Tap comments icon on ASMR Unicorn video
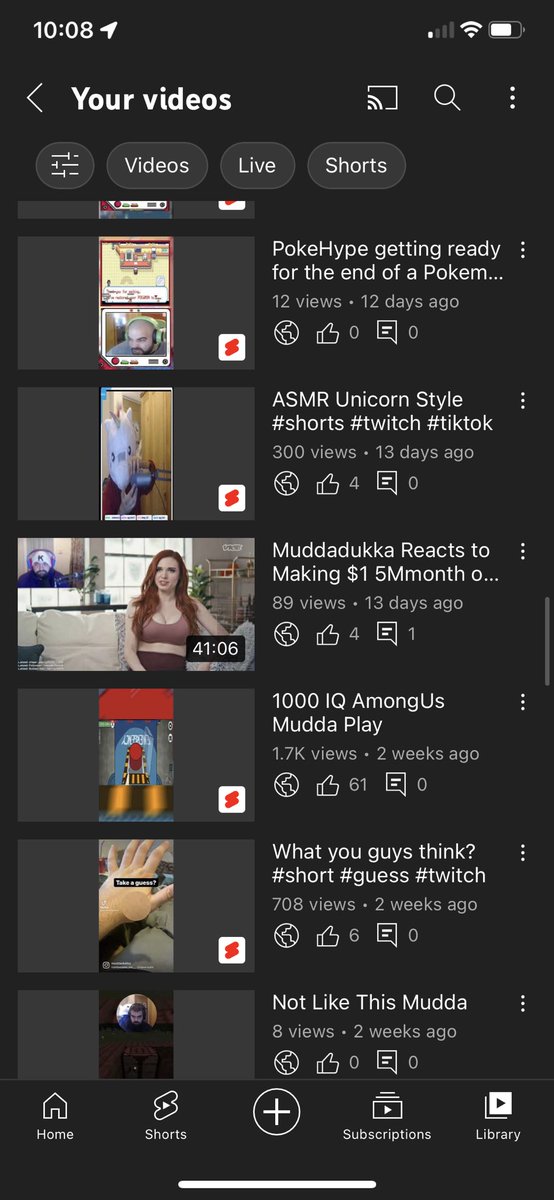Screen dimensions: 554x1200 tap(387, 484)
